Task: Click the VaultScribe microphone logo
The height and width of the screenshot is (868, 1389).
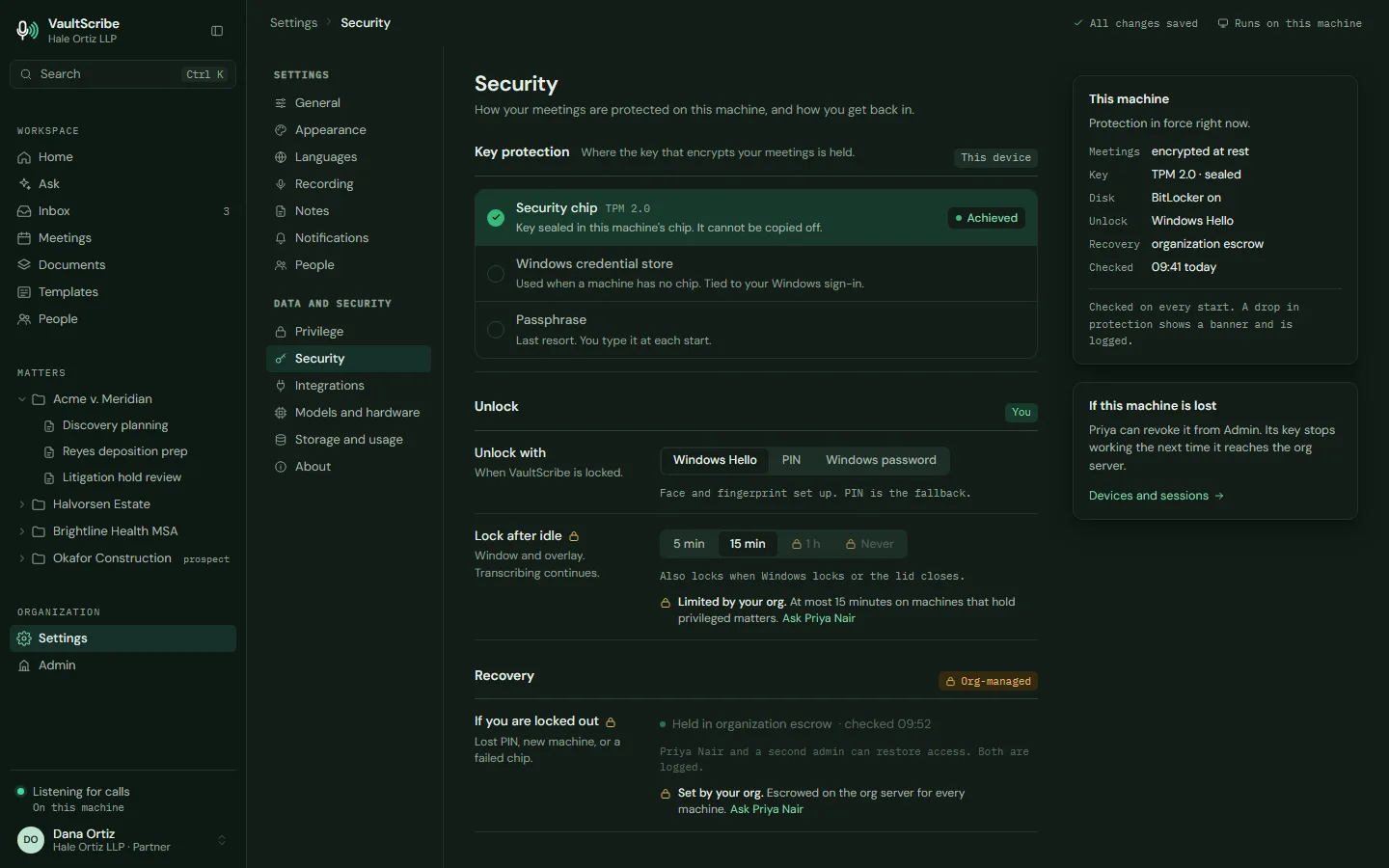Action: coord(27,31)
